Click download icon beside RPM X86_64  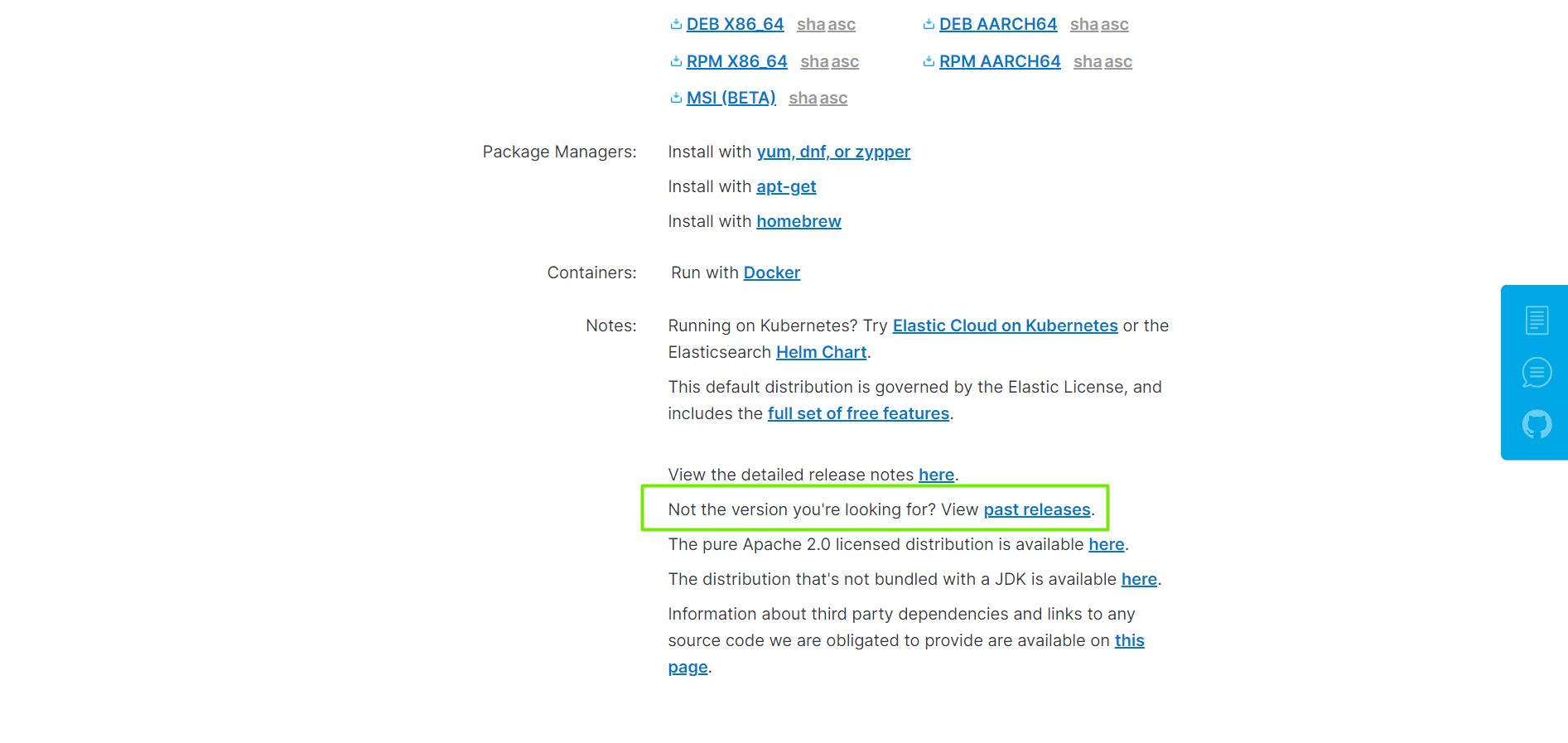(x=676, y=61)
